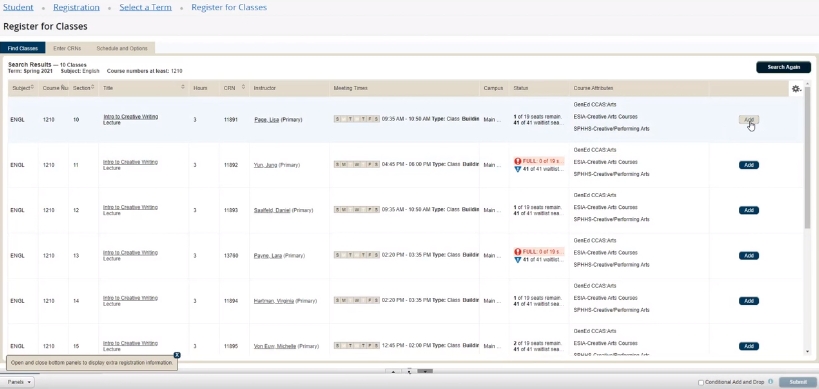The image size is (819, 389).
Task: Sort by CRN column arrows
Action: [243, 87]
